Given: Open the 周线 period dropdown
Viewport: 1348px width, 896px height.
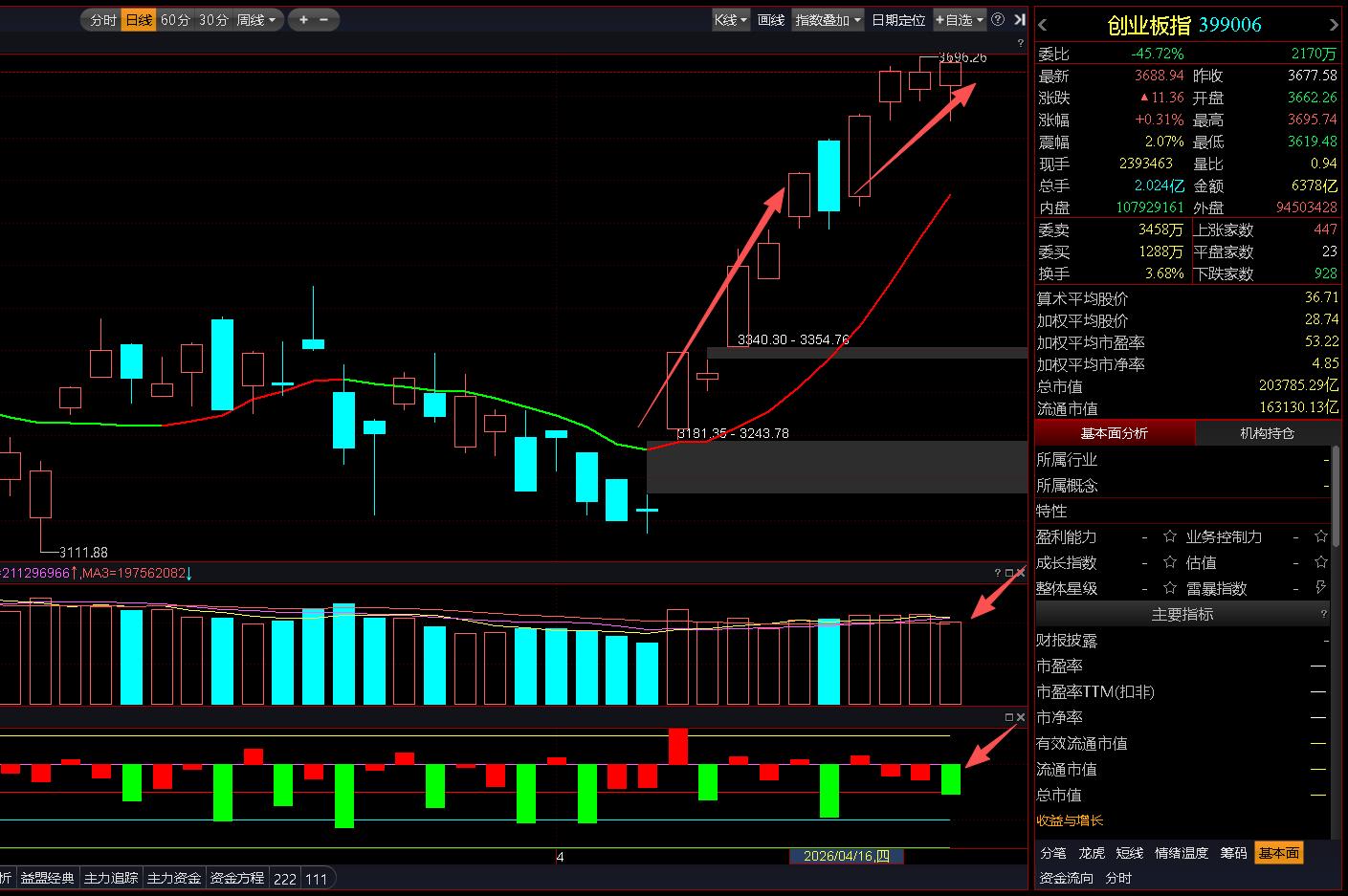Looking at the screenshot, I should [x=255, y=20].
